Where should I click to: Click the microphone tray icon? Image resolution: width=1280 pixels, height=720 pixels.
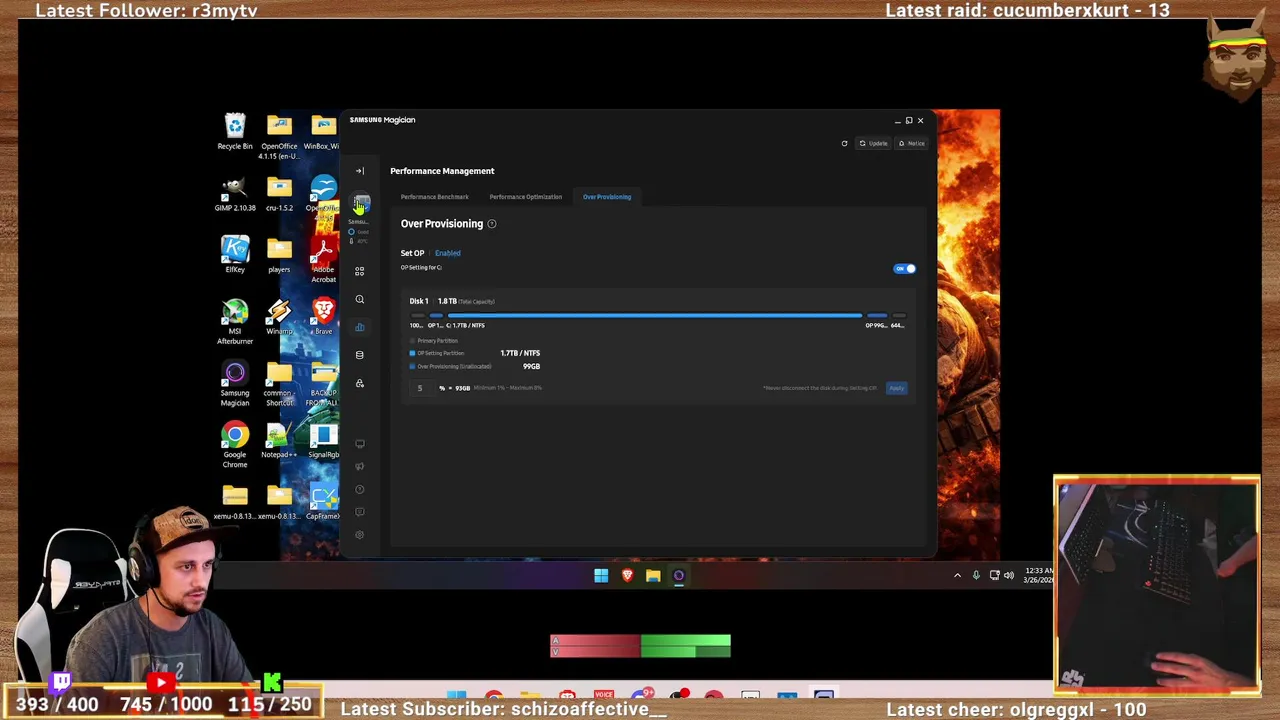point(976,575)
